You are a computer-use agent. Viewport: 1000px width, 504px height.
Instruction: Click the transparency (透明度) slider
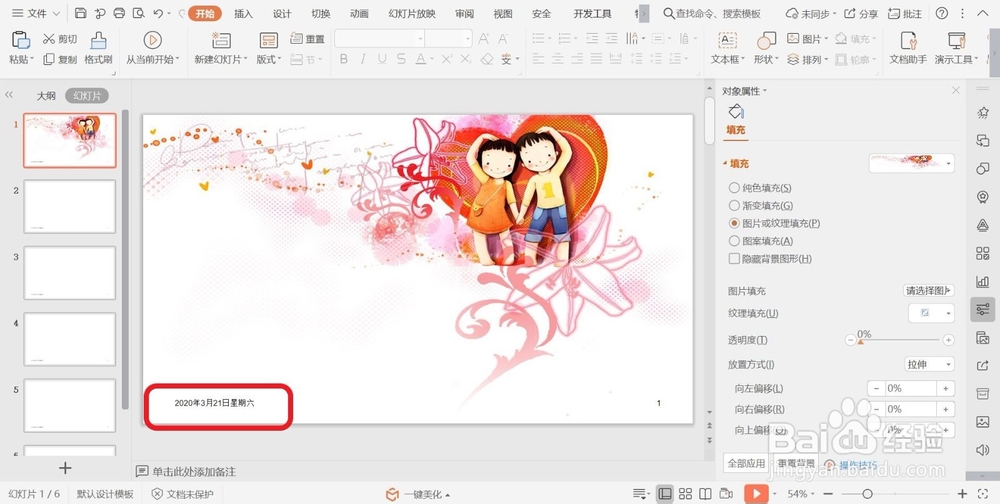tap(899, 340)
